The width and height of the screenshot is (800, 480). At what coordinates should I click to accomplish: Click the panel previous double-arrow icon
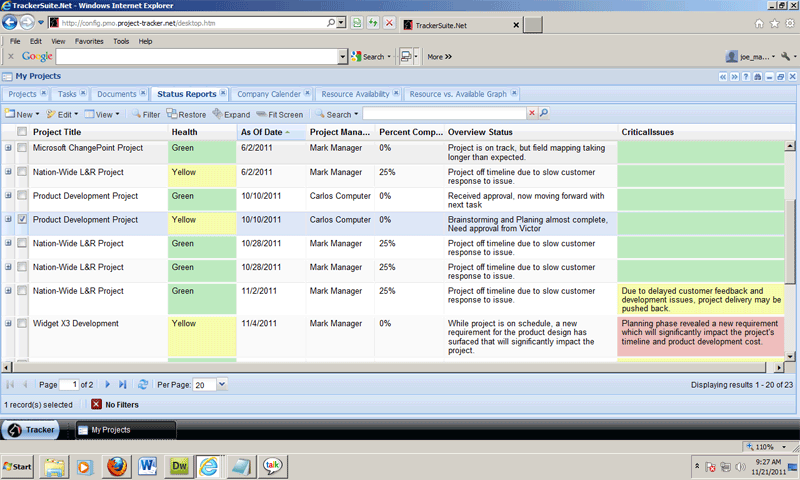(723, 77)
